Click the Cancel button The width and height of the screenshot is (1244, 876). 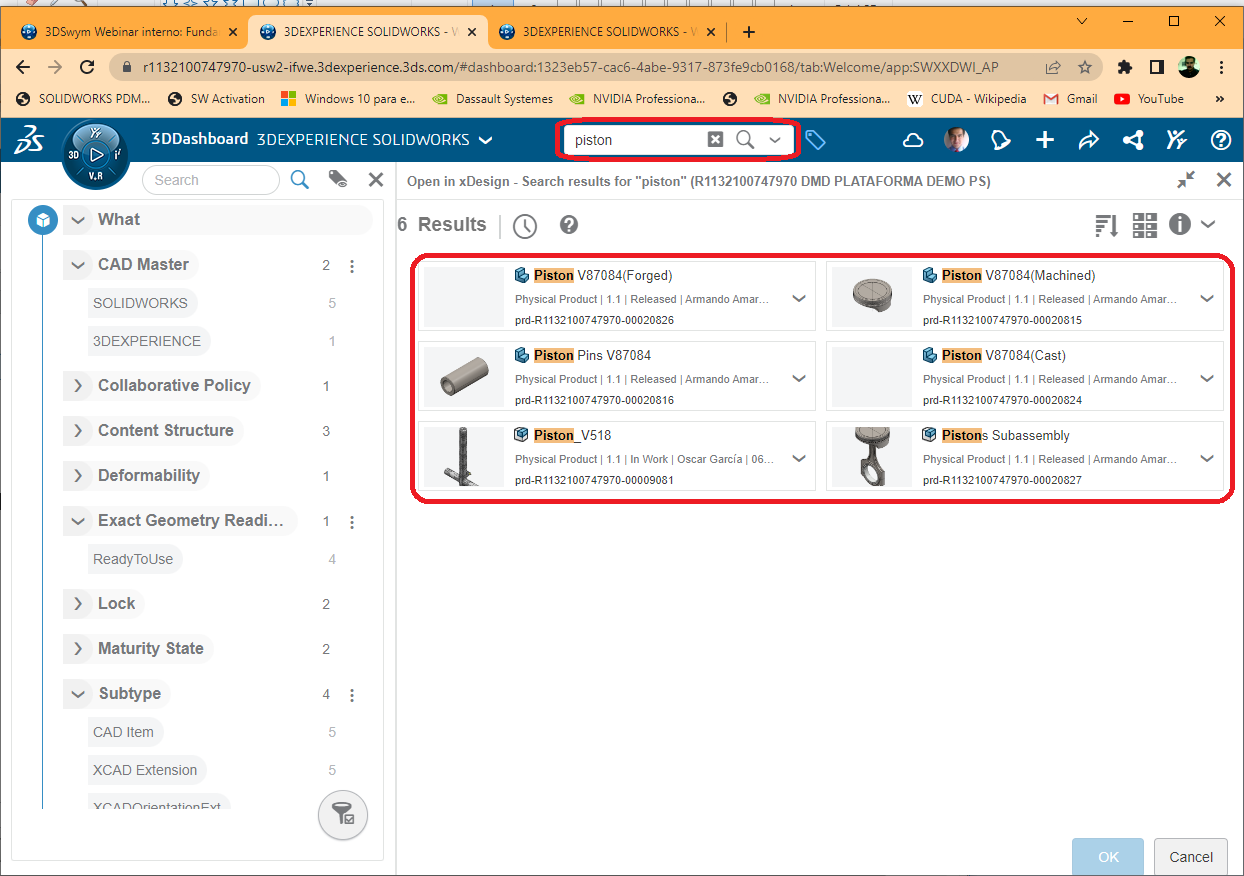(x=1191, y=857)
